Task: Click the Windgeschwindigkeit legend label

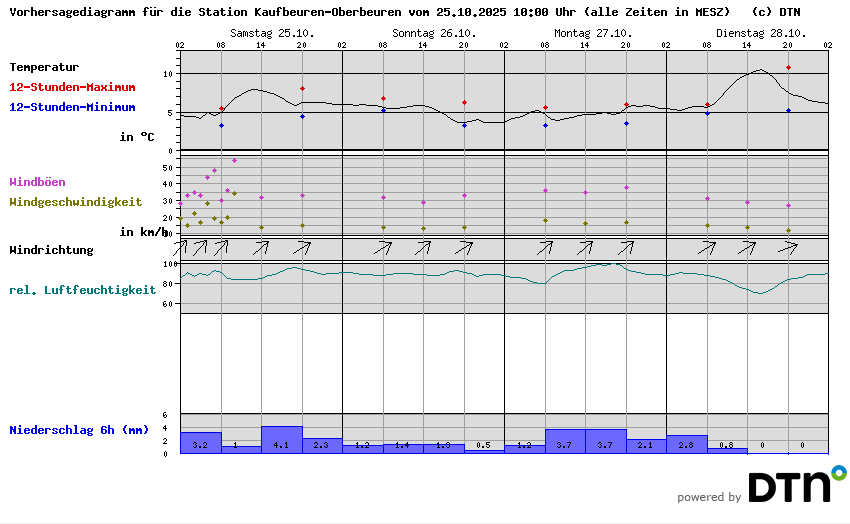Action: tap(75, 201)
